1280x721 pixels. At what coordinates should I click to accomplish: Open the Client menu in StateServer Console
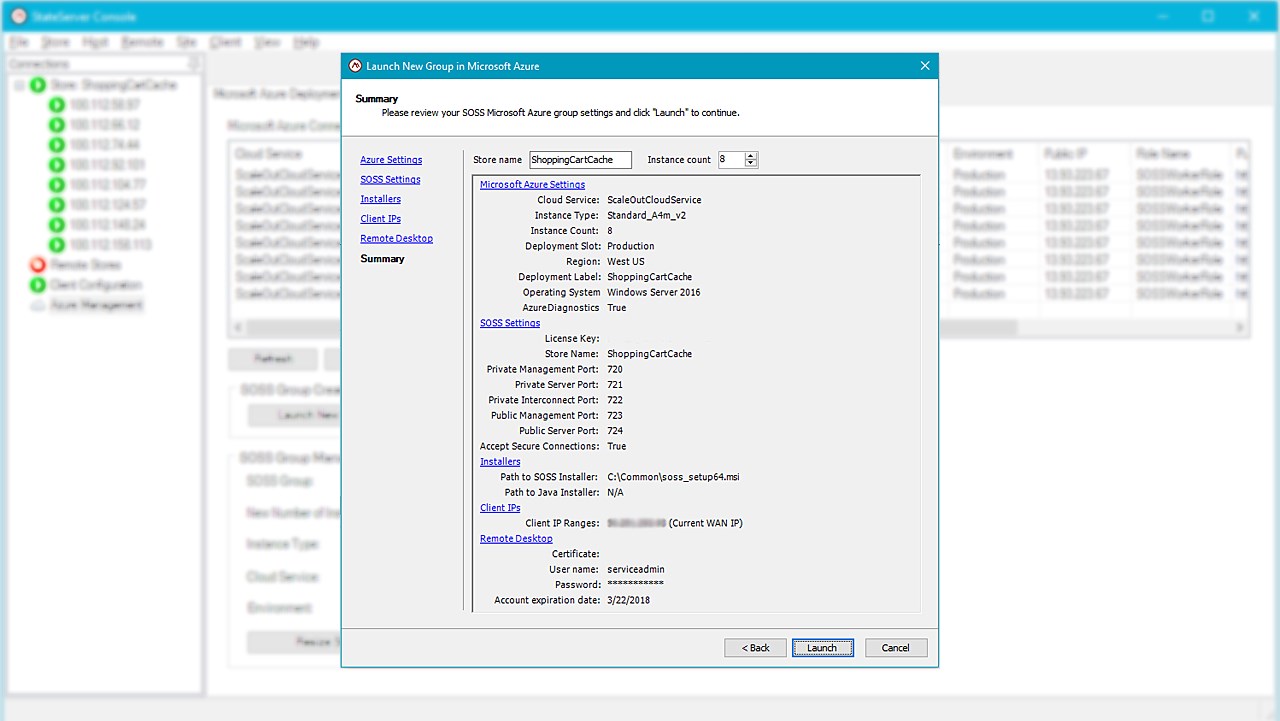pyautogui.click(x=226, y=42)
